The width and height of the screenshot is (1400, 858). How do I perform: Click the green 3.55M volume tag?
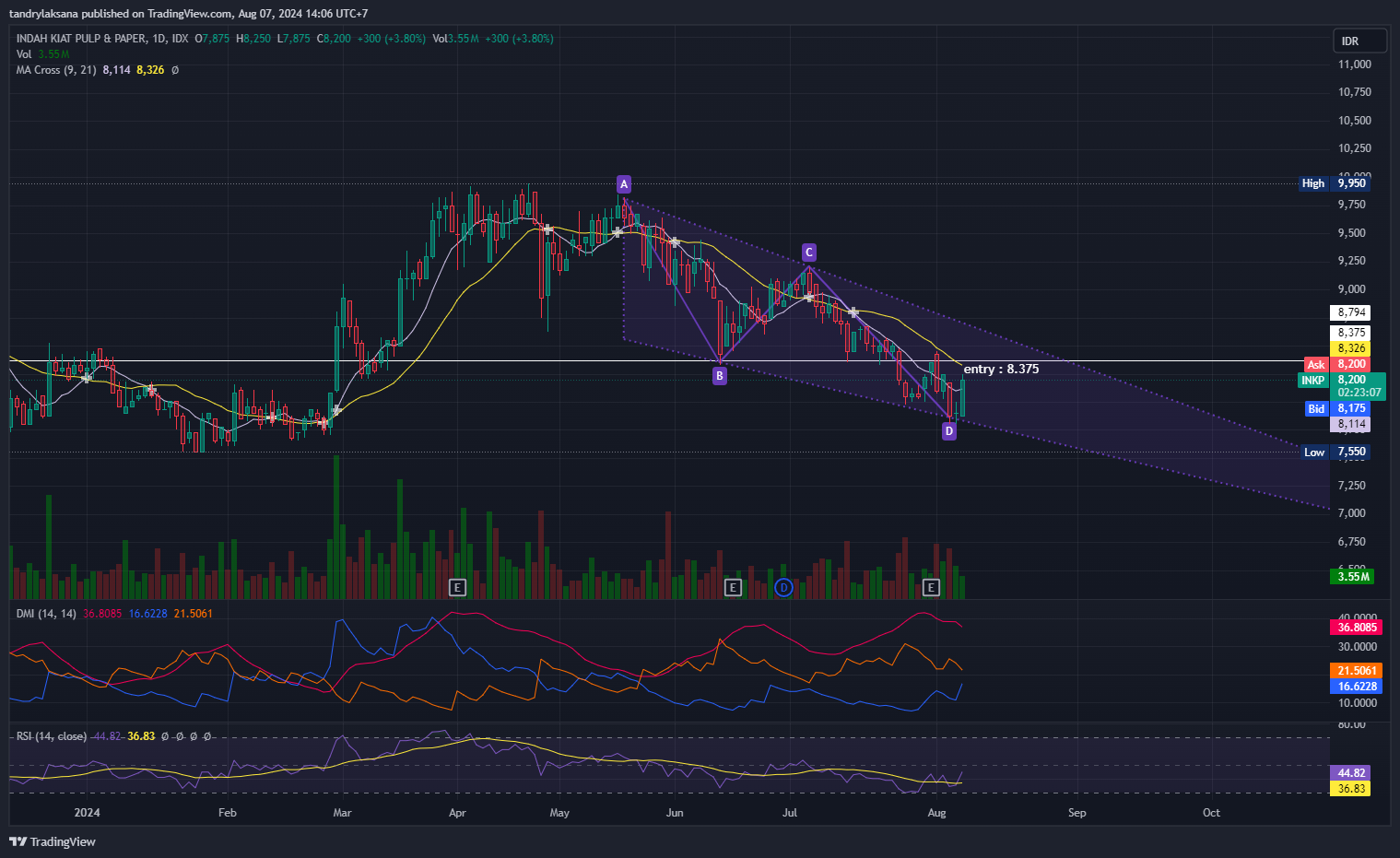pyautogui.click(x=1353, y=576)
